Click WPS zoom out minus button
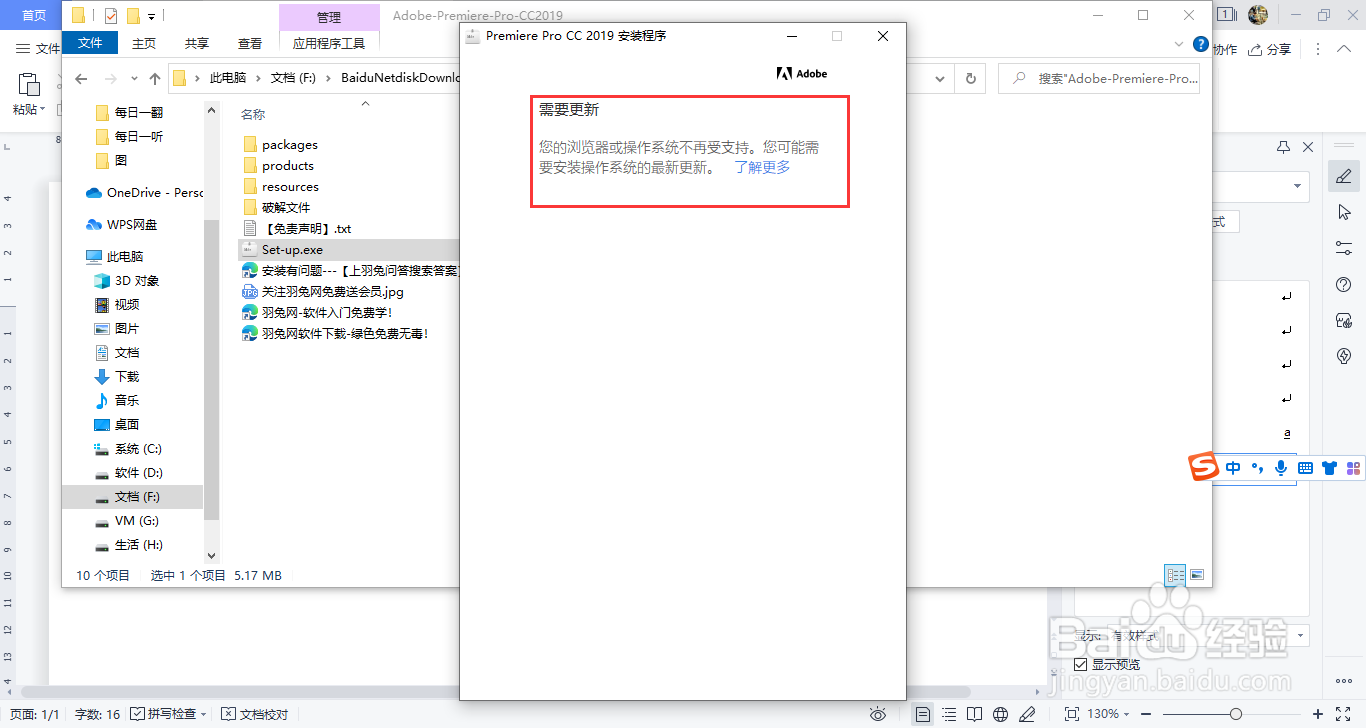 pos(1148,714)
